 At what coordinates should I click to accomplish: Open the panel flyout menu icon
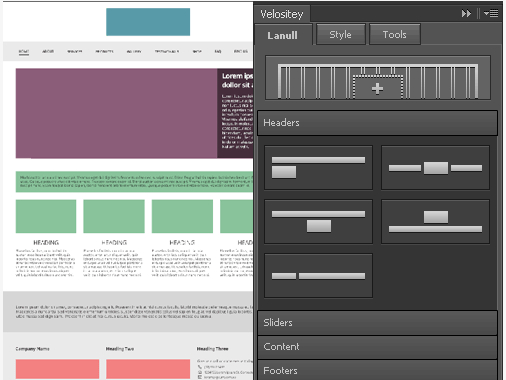point(491,14)
